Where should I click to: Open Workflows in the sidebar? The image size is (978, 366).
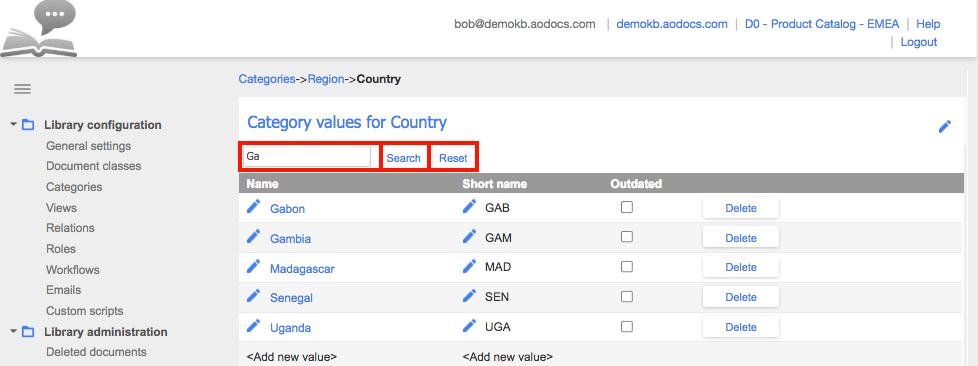coord(72,270)
